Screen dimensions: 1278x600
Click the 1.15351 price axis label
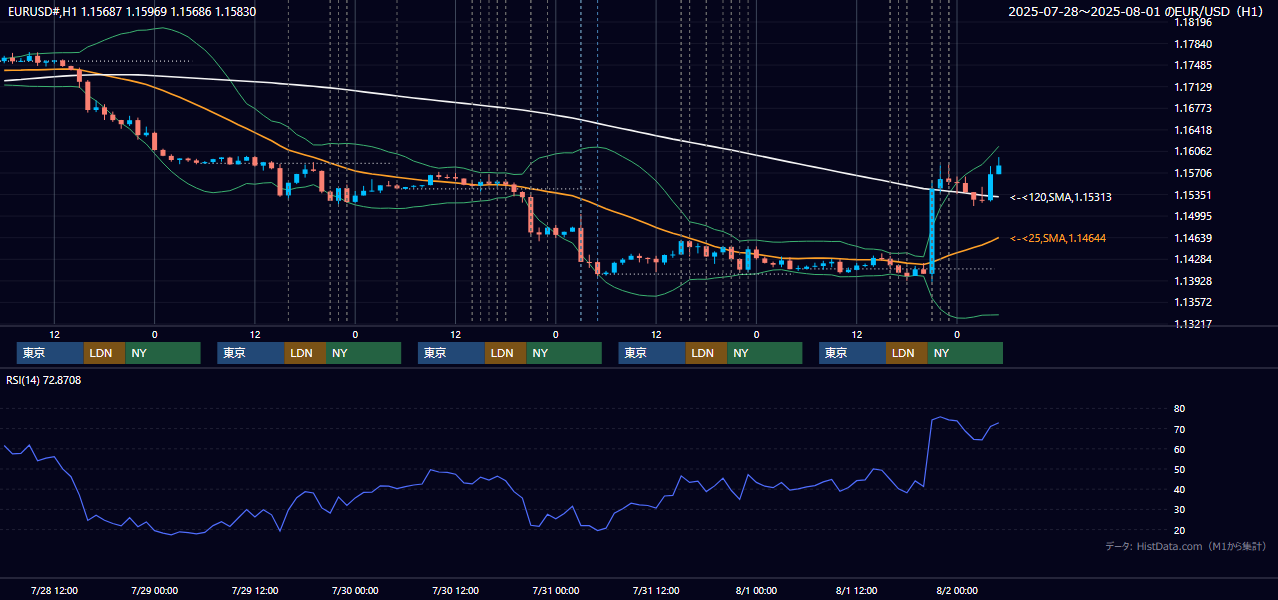[x=1192, y=195]
